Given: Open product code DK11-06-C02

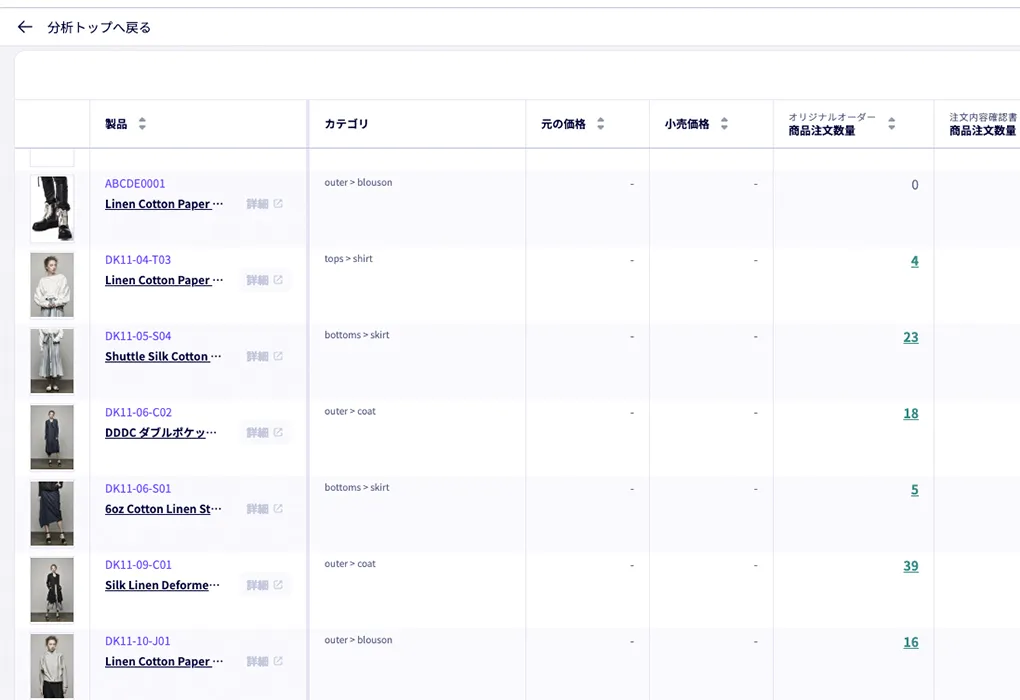Looking at the screenshot, I should tap(138, 412).
